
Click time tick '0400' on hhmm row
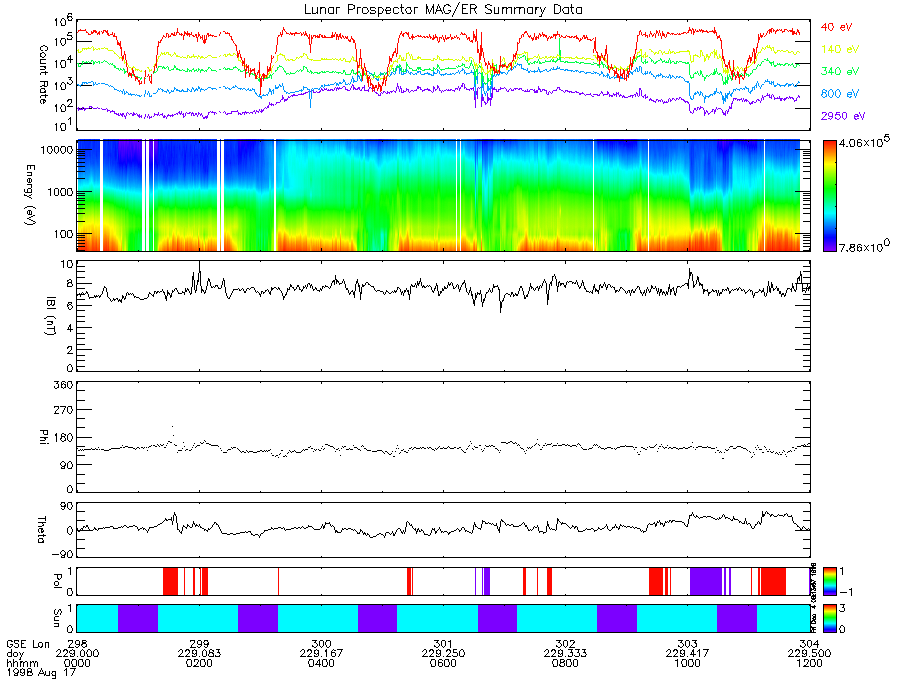[x=321, y=663]
